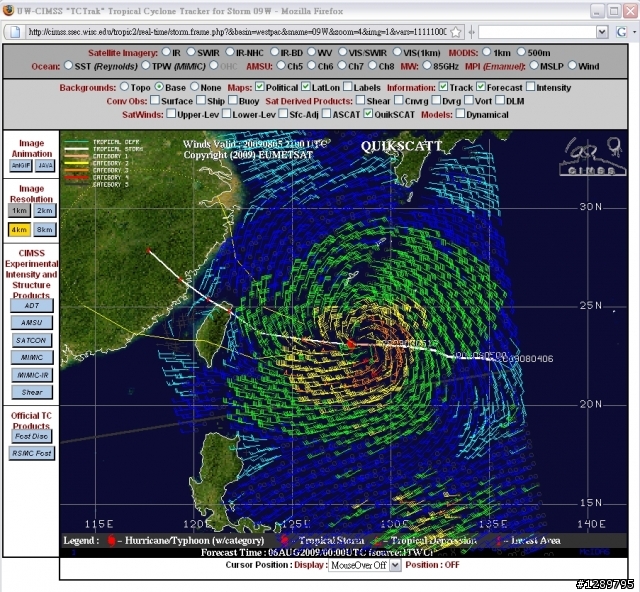Uncheck the Forecast checkbox
Viewport: 640px width, 592px height.
coord(480,87)
